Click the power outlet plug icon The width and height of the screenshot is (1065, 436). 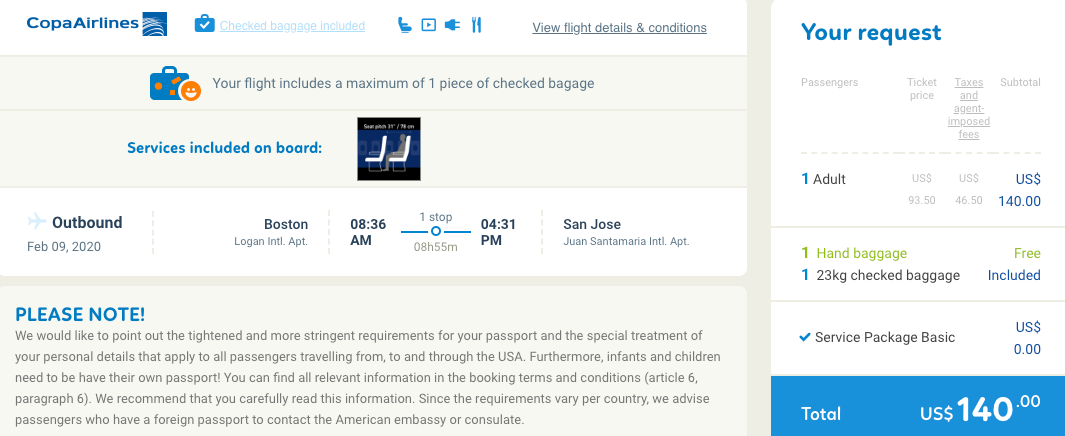452,25
